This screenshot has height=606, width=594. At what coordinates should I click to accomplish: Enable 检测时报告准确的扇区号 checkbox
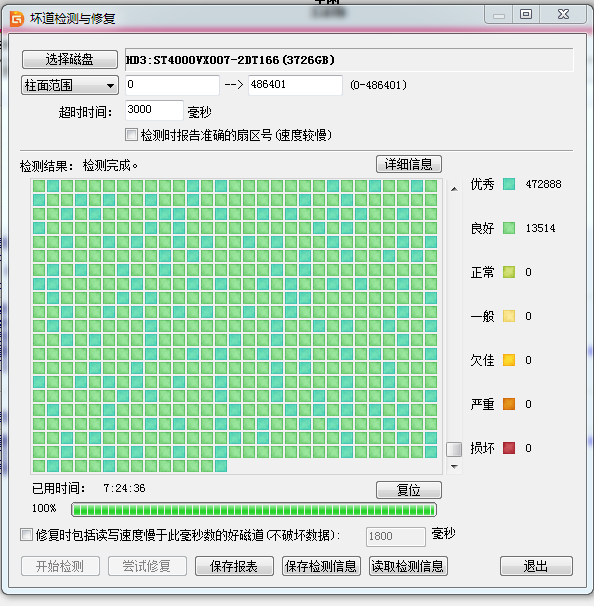(x=131, y=135)
